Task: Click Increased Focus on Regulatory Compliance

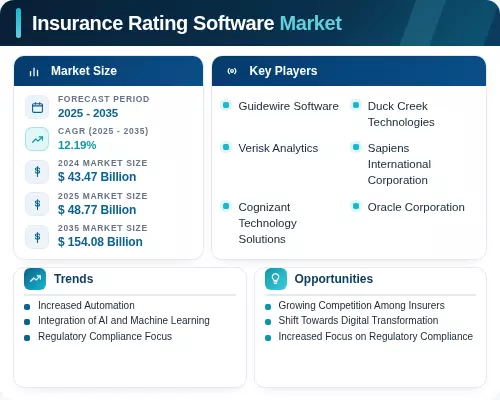Action: (x=376, y=336)
